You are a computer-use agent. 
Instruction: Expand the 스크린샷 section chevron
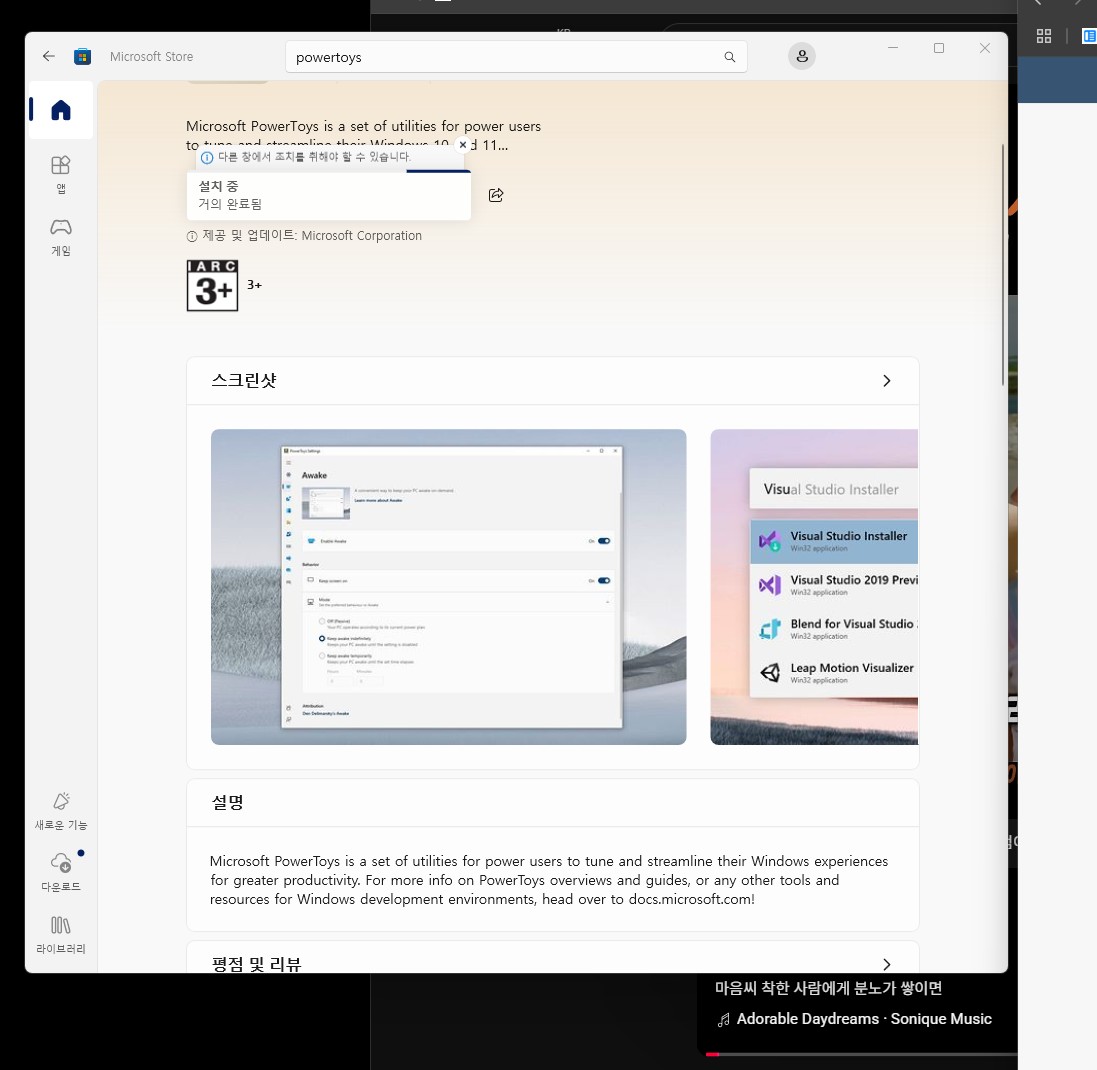point(886,381)
